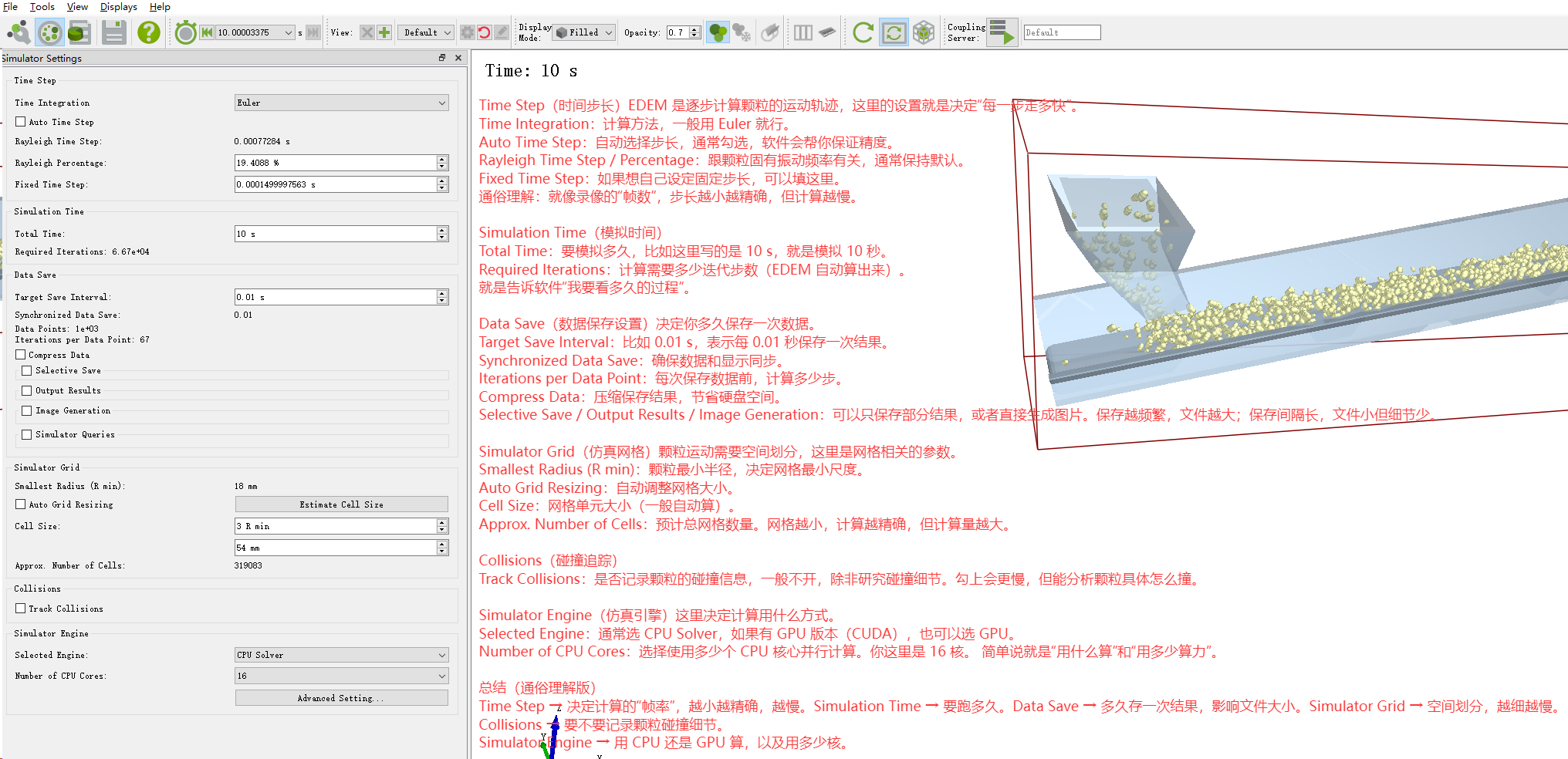1568x759 pixels.
Task: Start simulation with the stopwatch icon
Action: (185, 32)
